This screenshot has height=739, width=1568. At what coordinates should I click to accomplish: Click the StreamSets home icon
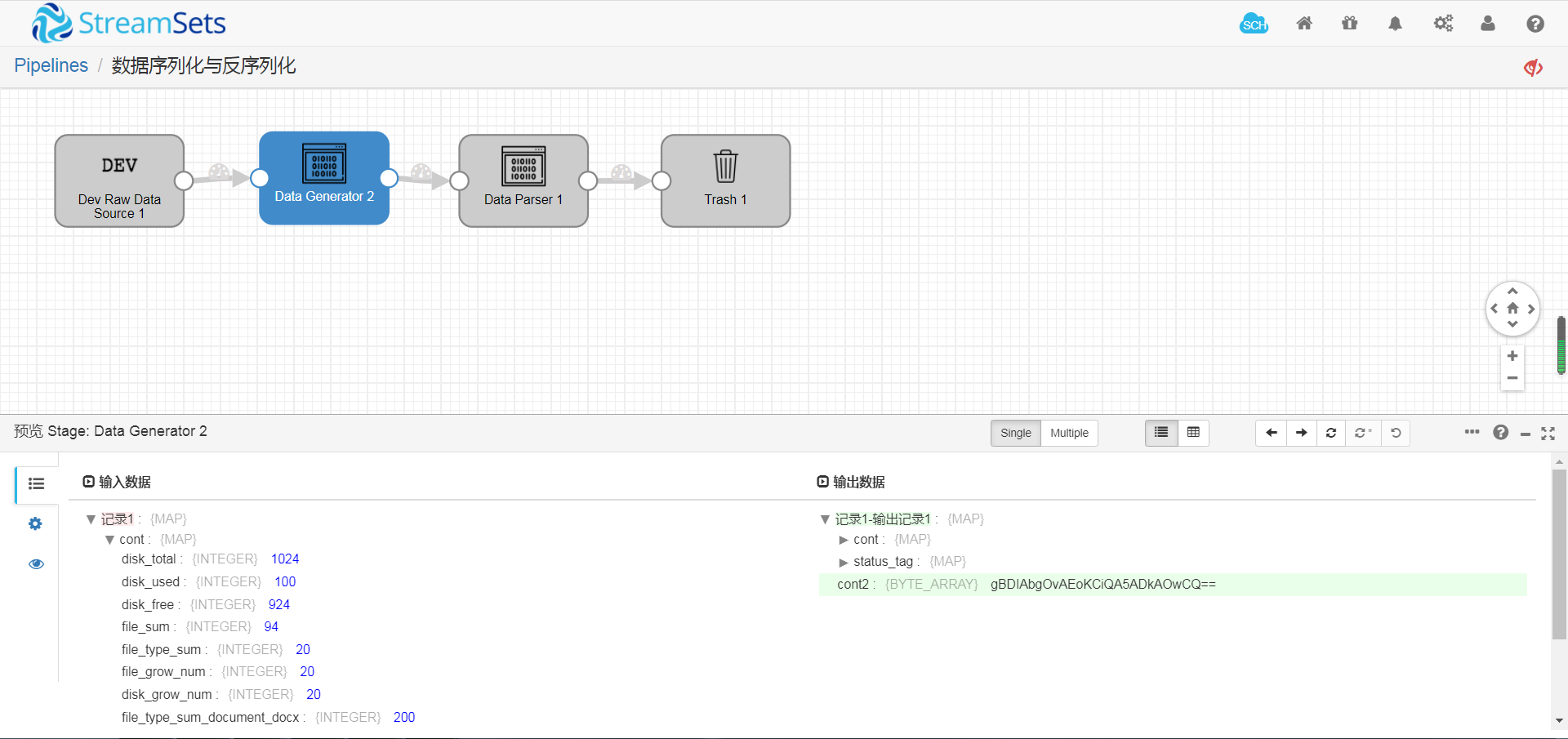[x=1304, y=24]
